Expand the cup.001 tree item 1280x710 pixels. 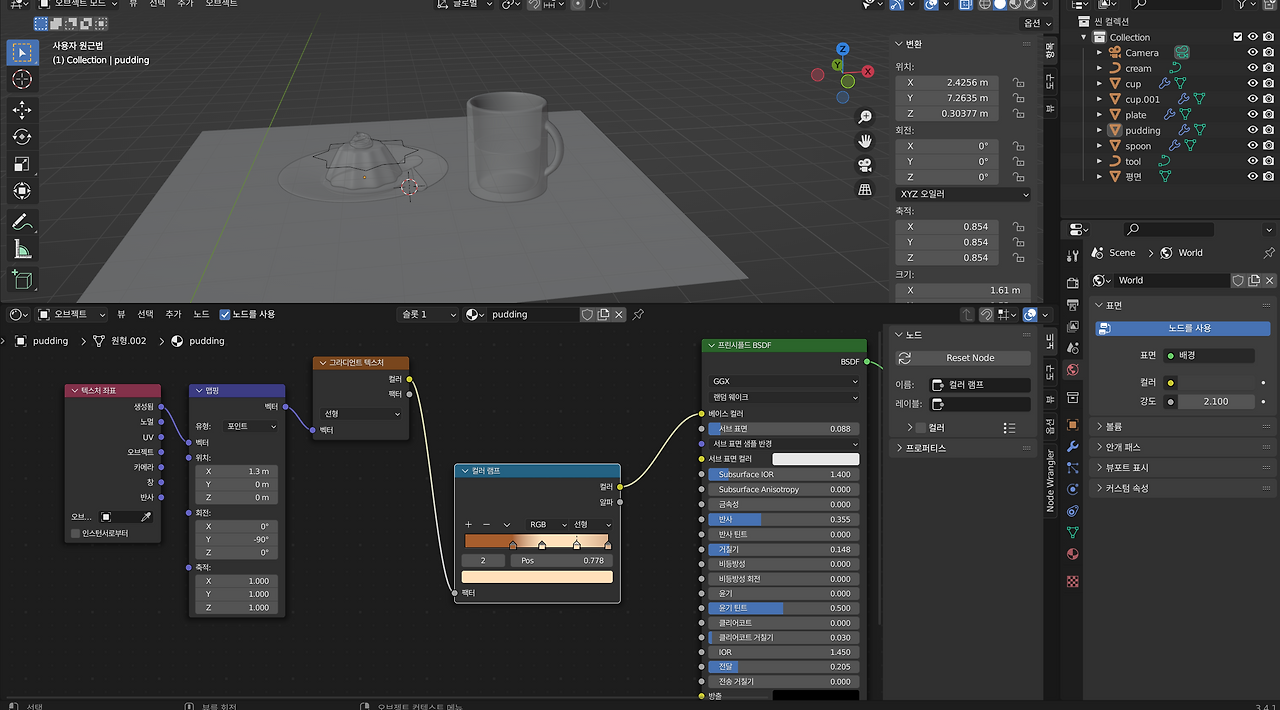(1100, 99)
